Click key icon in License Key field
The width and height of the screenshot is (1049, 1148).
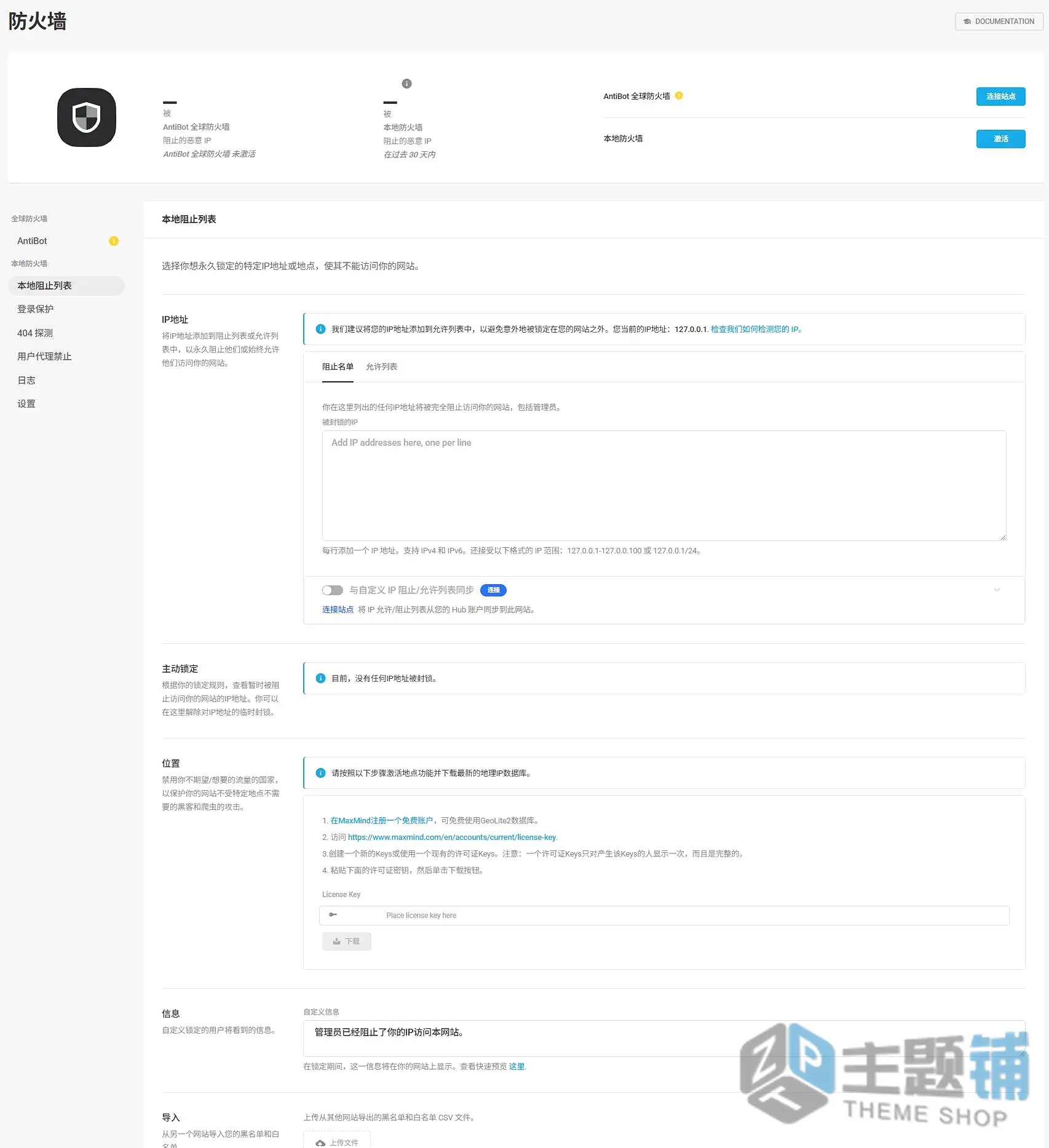[x=333, y=915]
